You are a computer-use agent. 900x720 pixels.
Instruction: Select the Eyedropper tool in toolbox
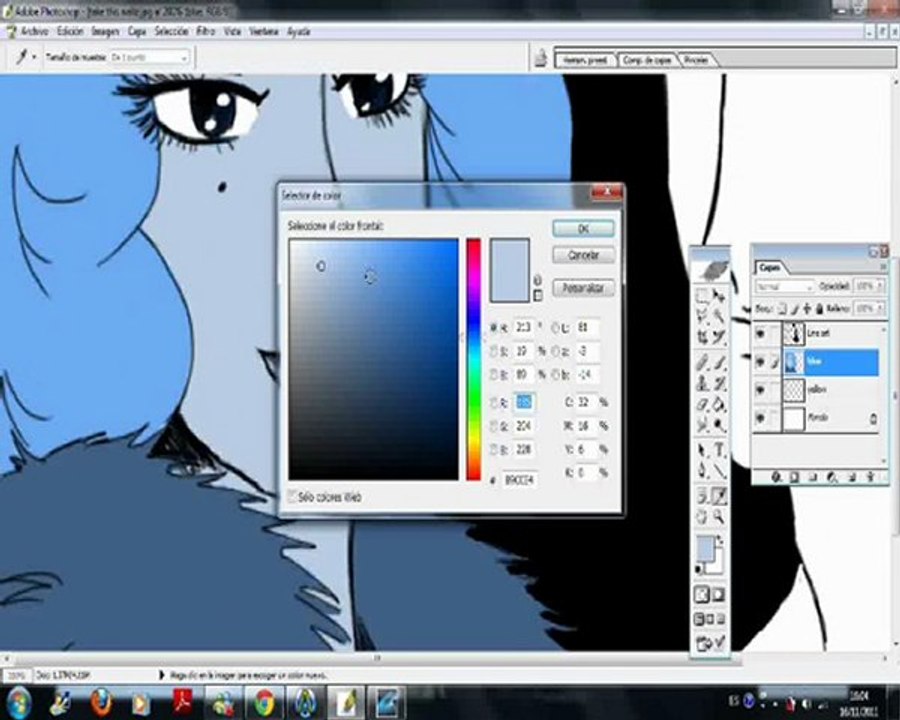719,496
